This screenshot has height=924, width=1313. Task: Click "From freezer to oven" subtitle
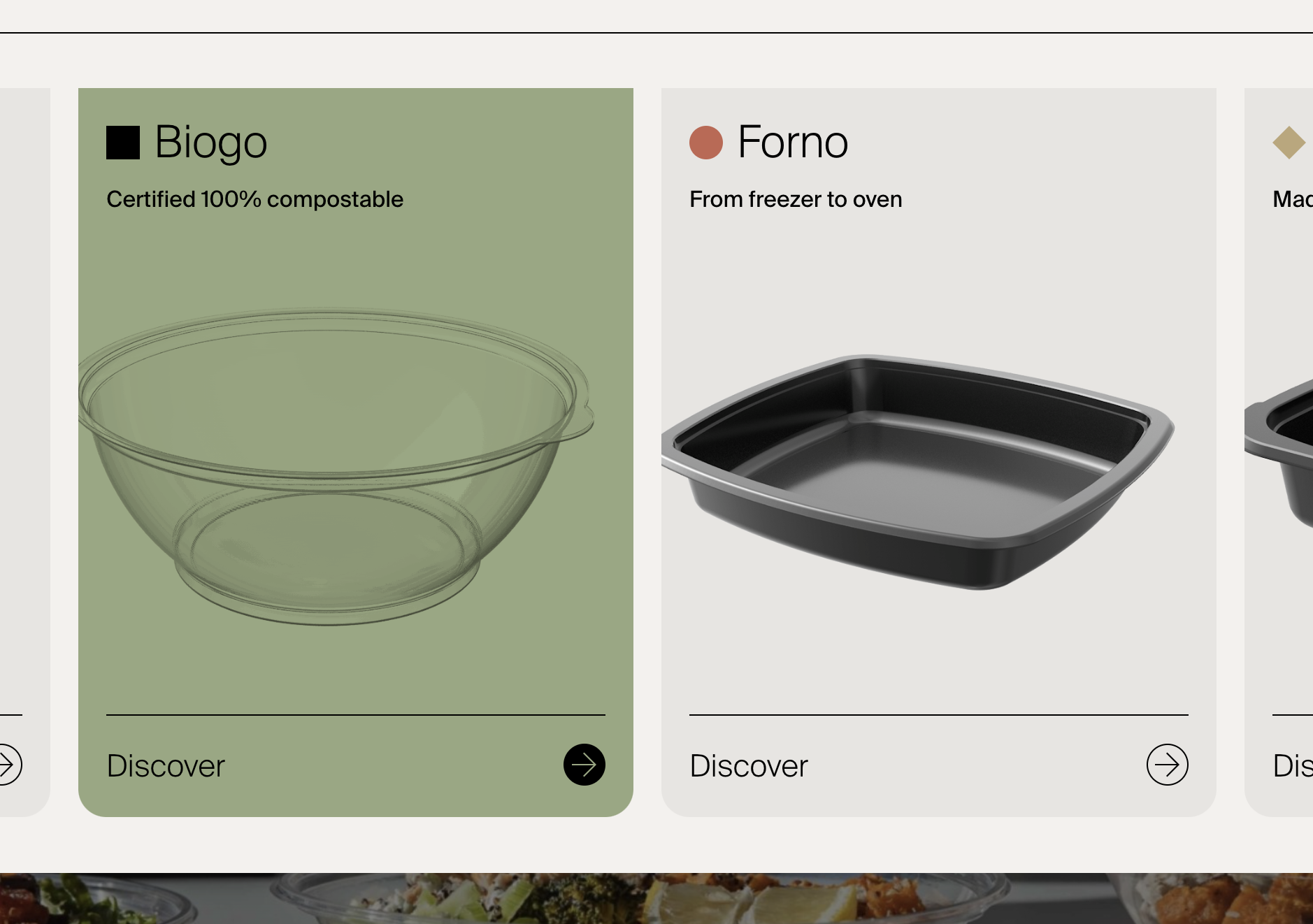[795, 199]
